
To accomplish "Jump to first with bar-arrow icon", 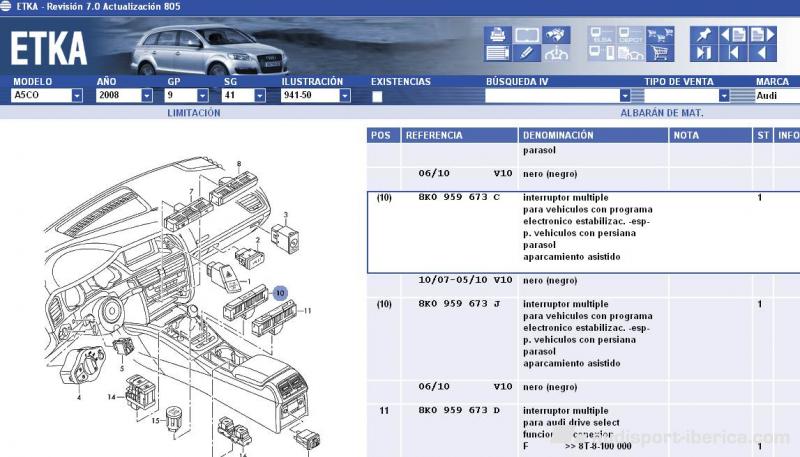I will pyautogui.click(x=733, y=53).
